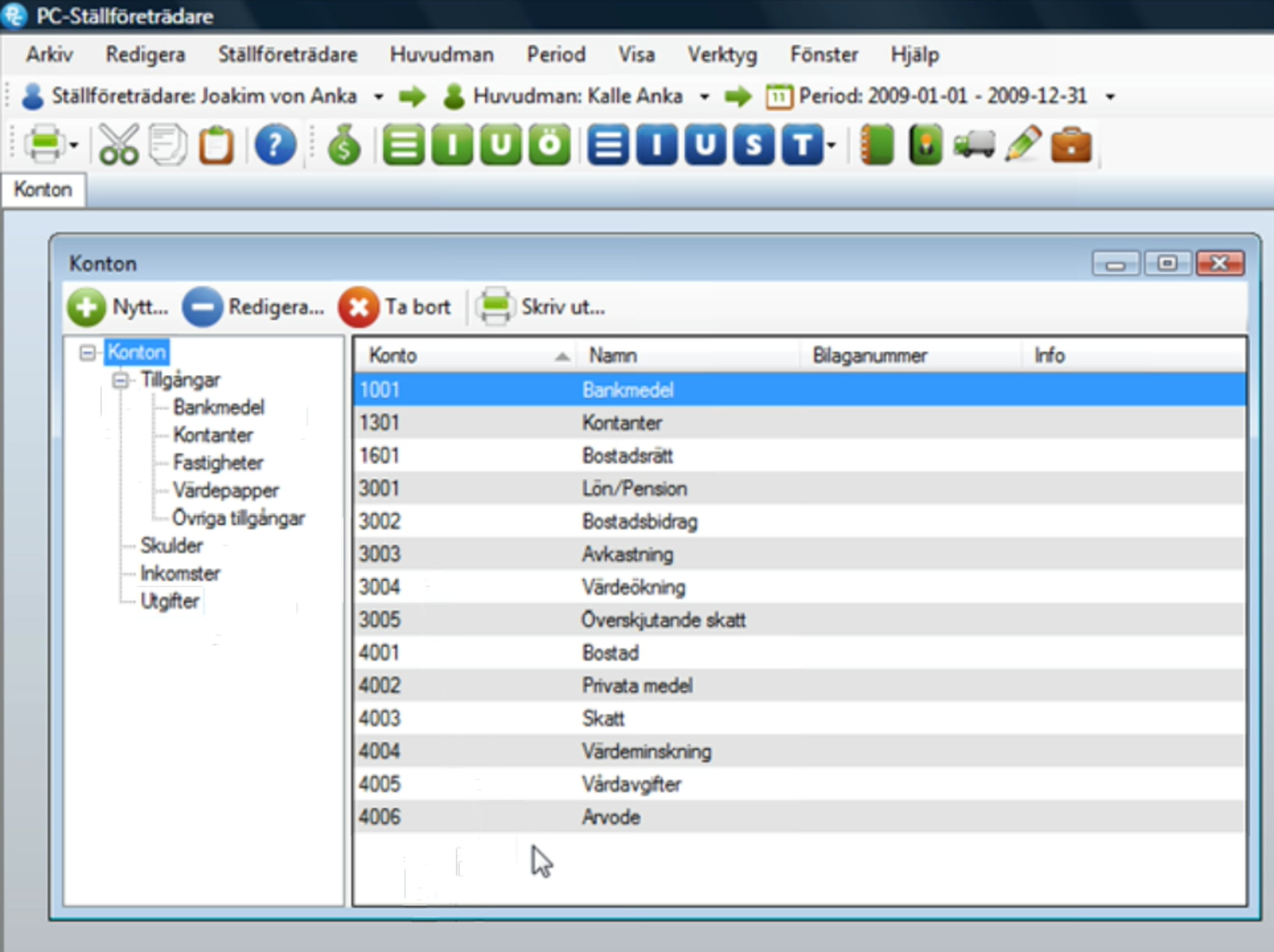Click the Nytt... button
1274x952 pixels.
tap(117, 307)
